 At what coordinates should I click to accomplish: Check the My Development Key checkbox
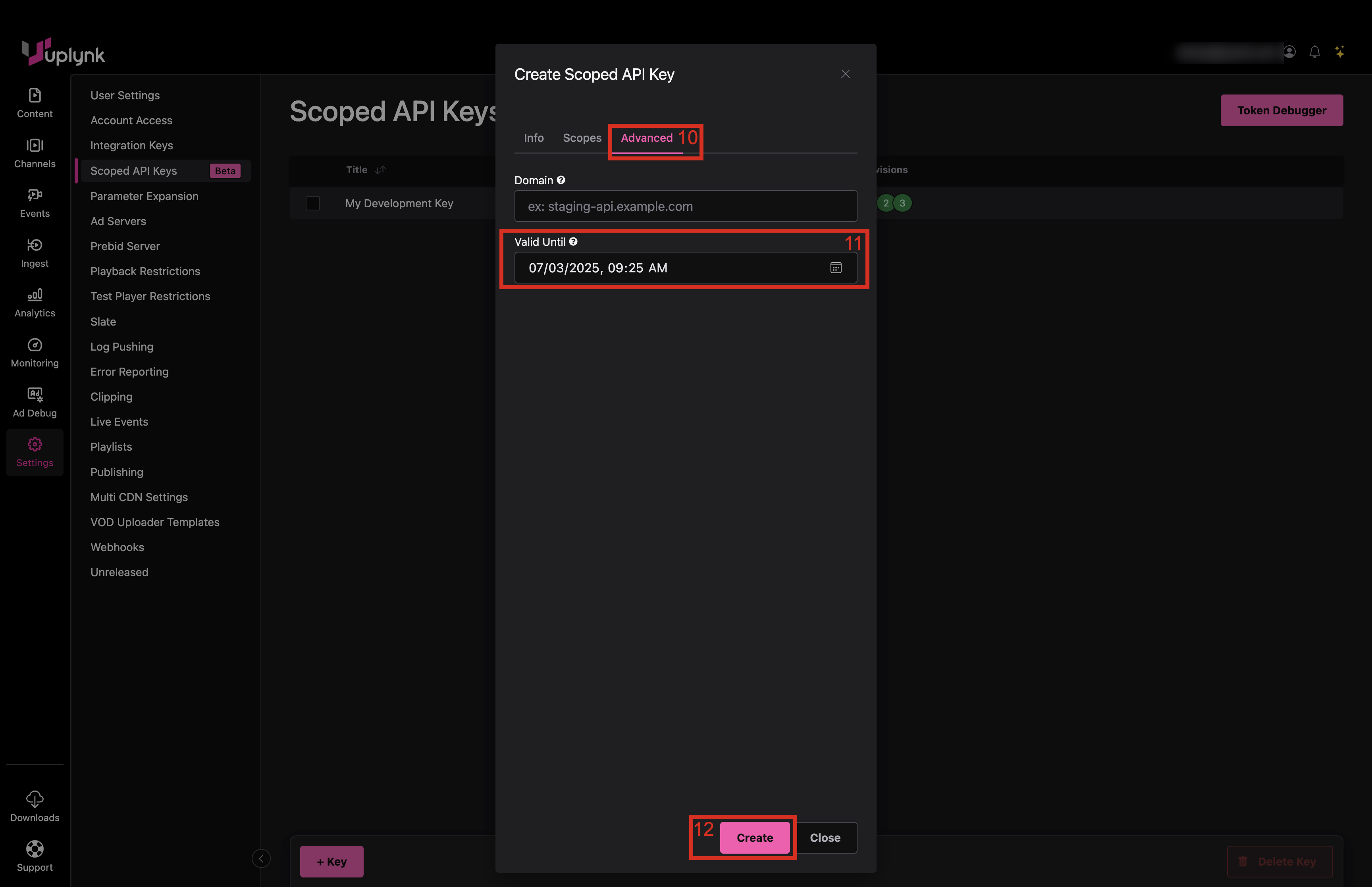pos(312,203)
